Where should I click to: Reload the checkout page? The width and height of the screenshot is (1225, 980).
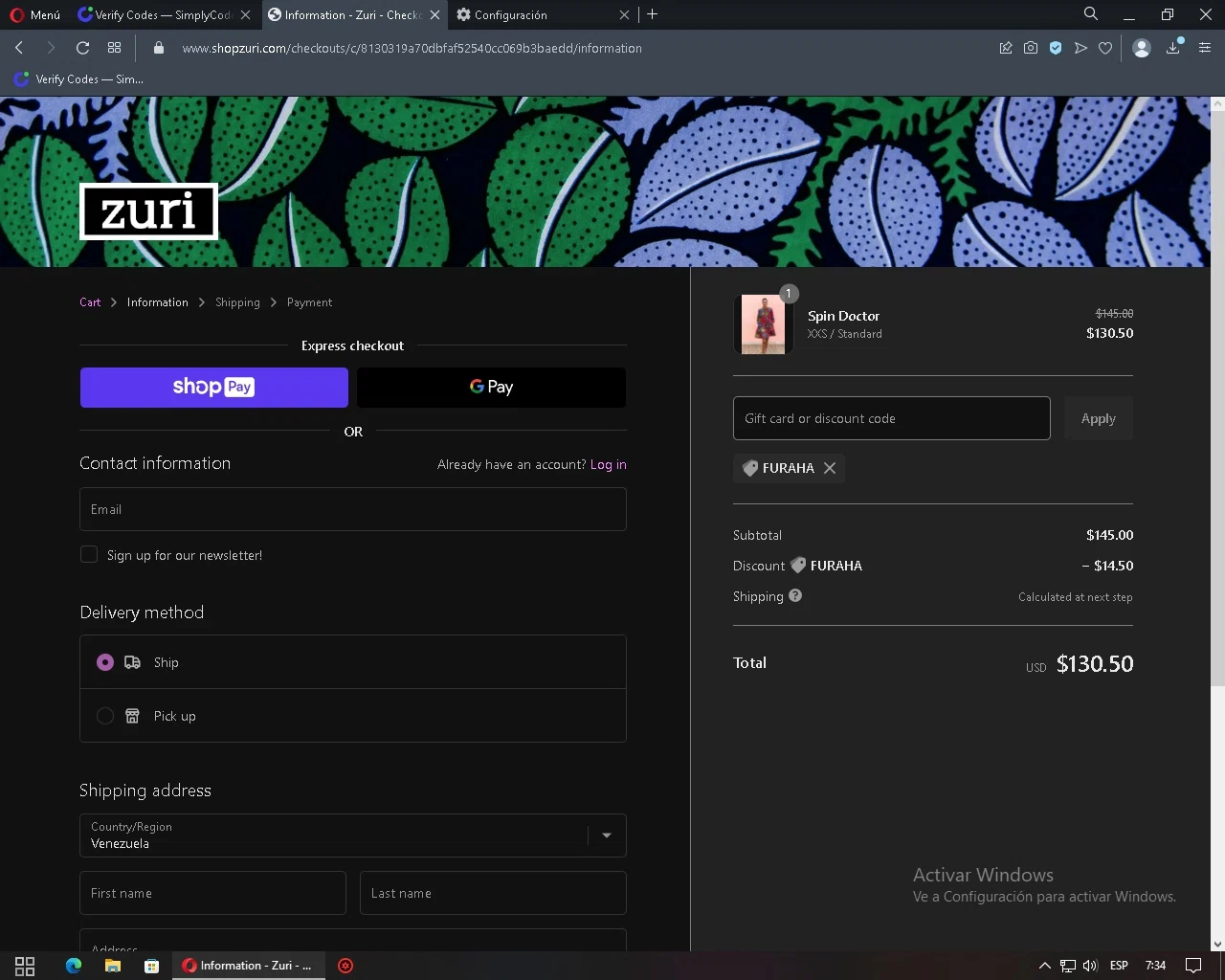pyautogui.click(x=82, y=48)
